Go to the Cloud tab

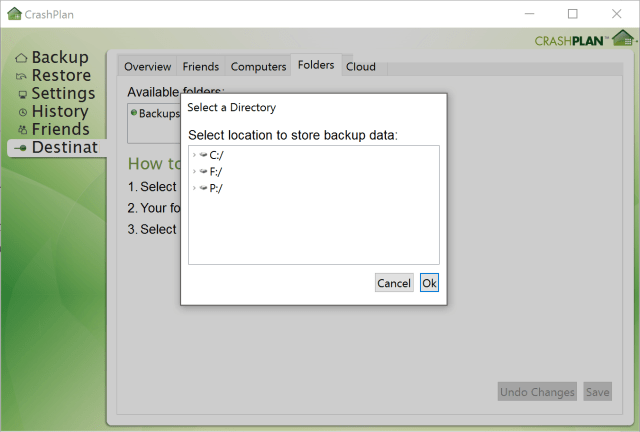(361, 66)
